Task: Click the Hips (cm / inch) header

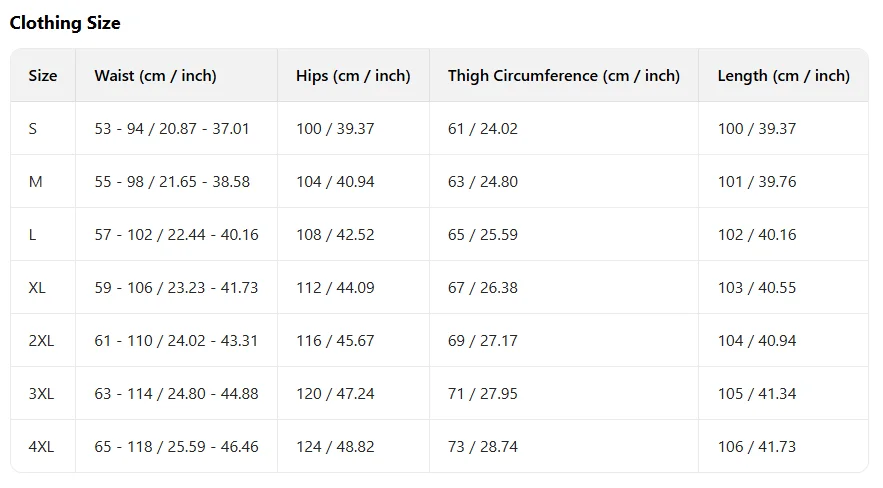Action: pyautogui.click(x=353, y=76)
